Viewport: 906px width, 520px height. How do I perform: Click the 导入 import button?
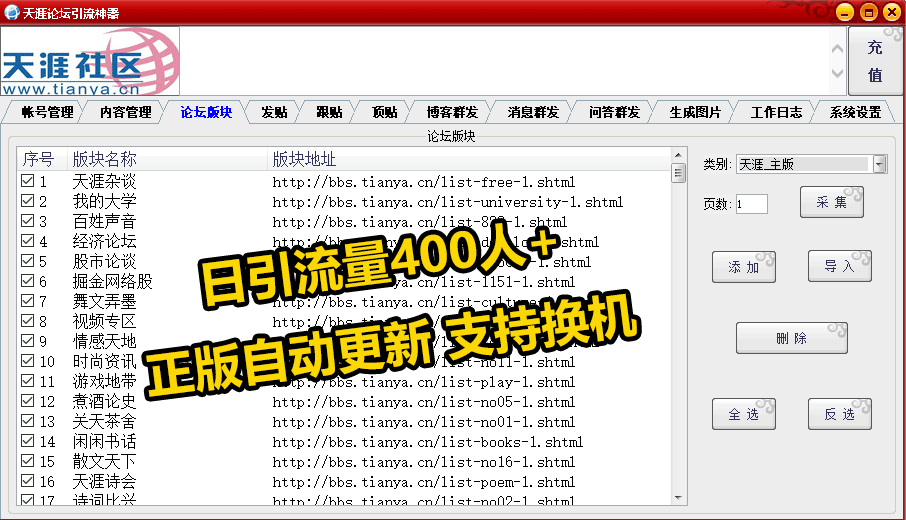click(x=840, y=266)
